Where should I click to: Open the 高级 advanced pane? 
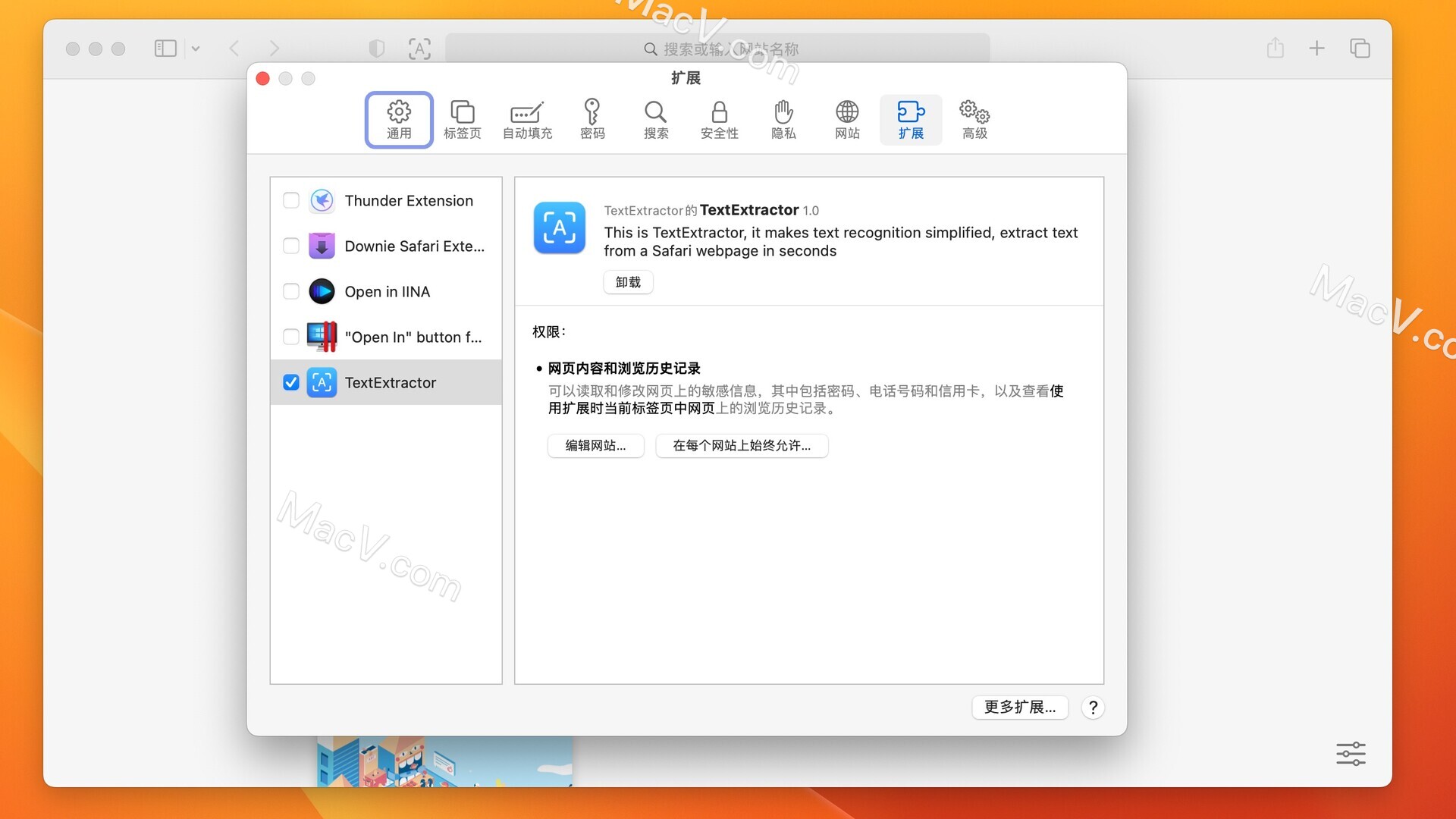coord(974,120)
